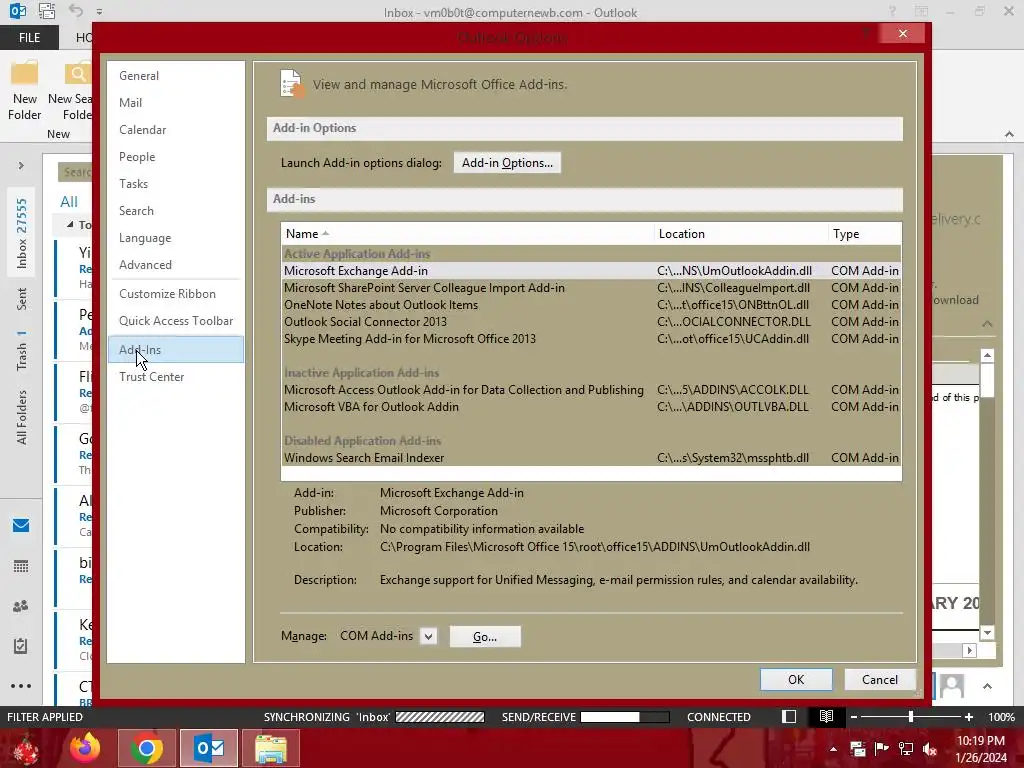Select Microsoft Exchange Add-in row

pos(591,270)
